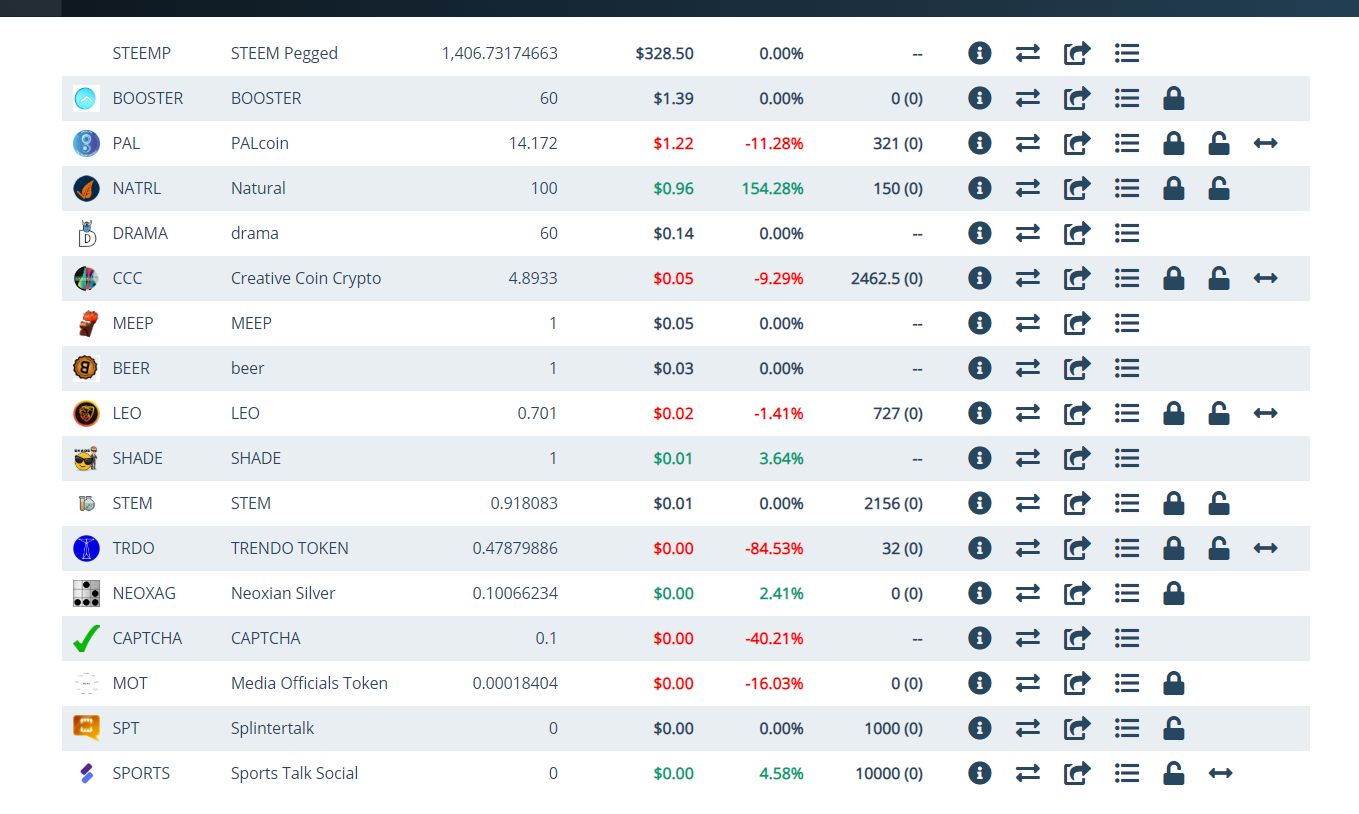Open history list icon for BEER
The image size is (1359, 814).
coord(1127,368)
